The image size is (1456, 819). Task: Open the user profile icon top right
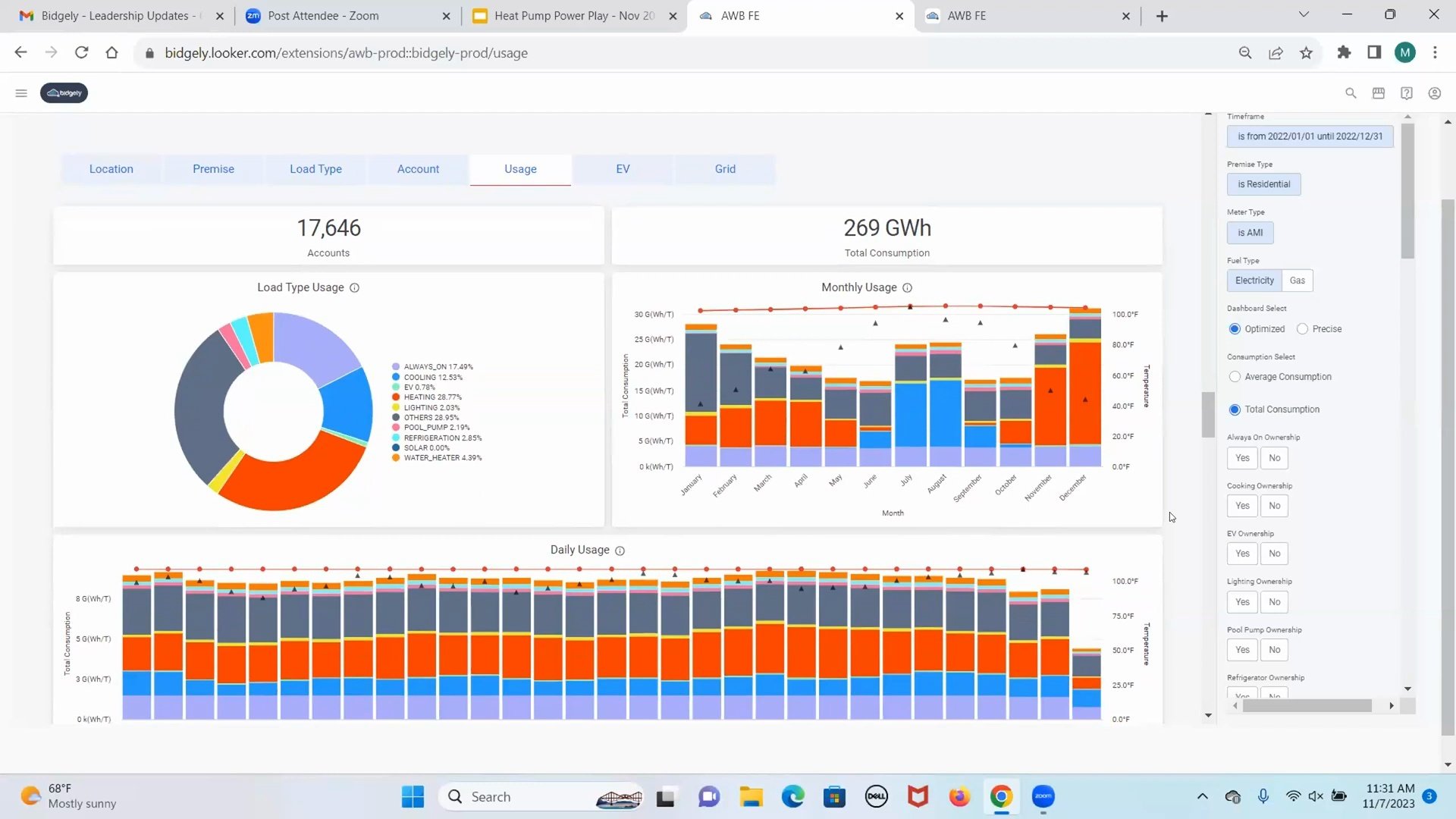point(1434,93)
